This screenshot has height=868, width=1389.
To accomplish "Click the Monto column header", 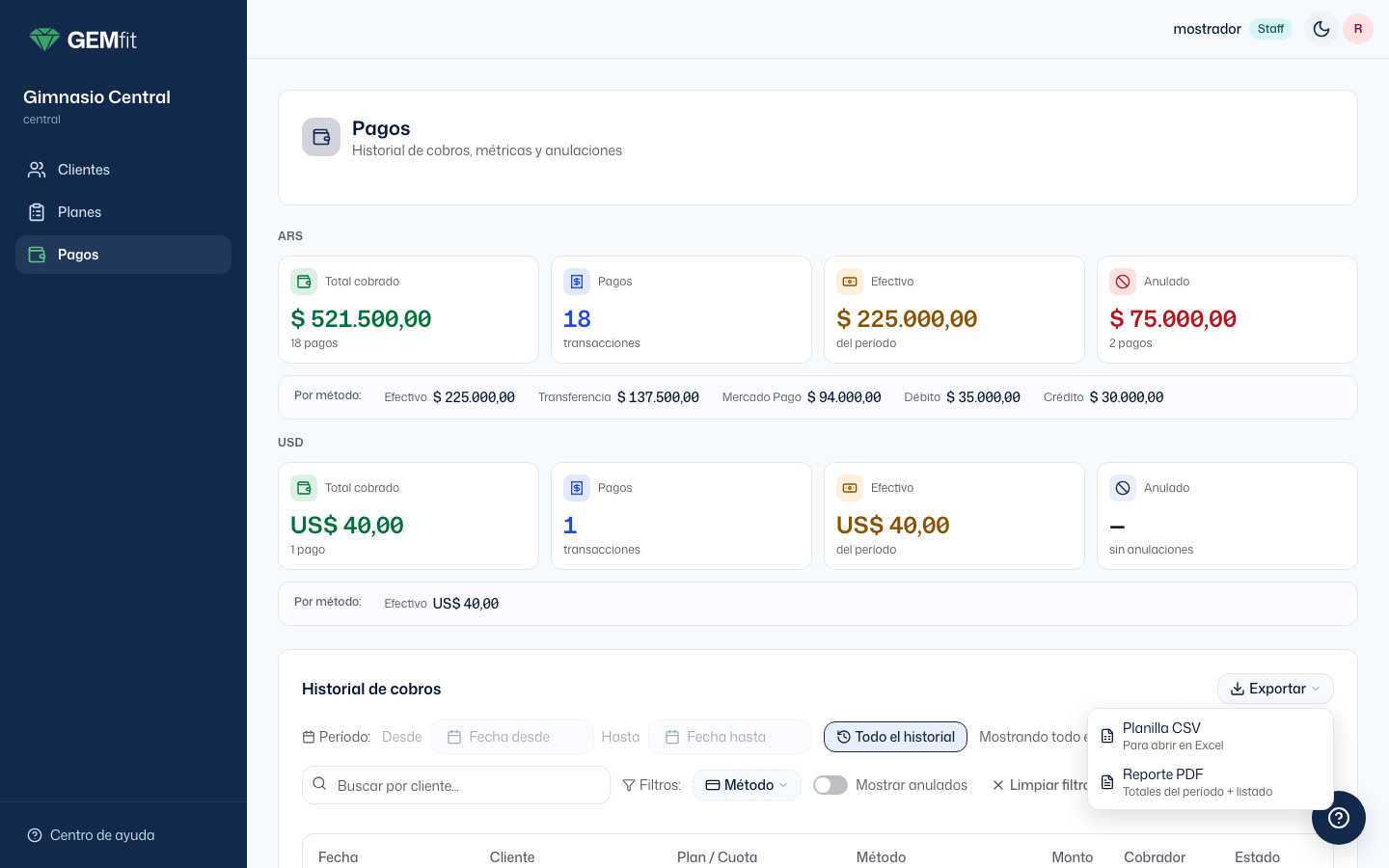I will click(1073, 857).
